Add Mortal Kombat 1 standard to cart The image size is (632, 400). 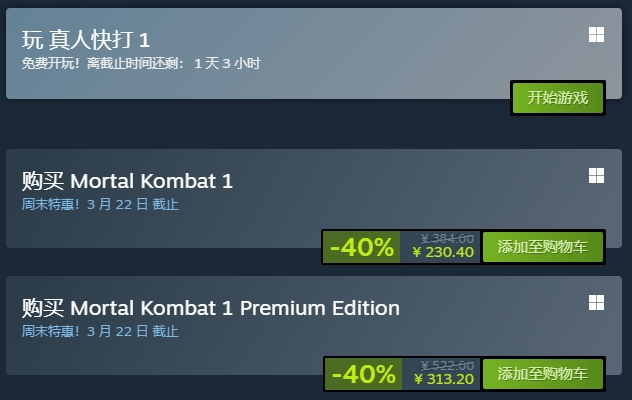click(543, 247)
